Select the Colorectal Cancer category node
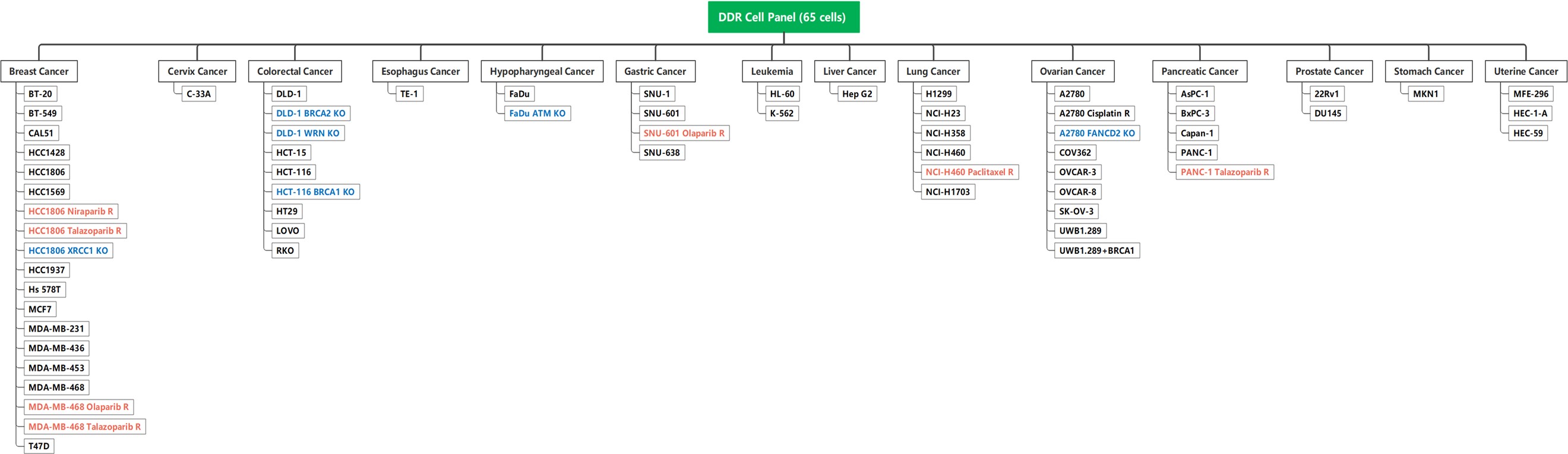 (x=295, y=71)
